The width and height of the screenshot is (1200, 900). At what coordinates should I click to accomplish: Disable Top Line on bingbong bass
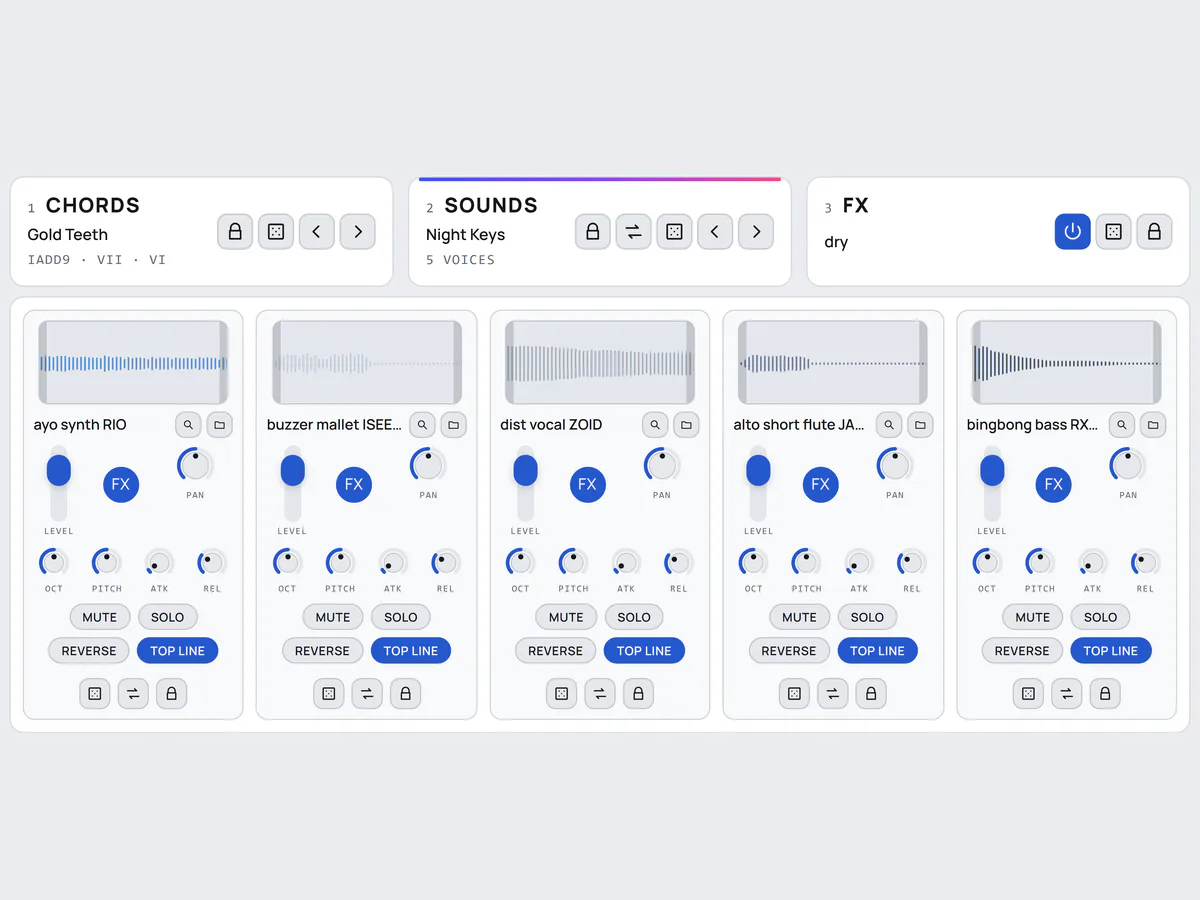coord(1111,651)
